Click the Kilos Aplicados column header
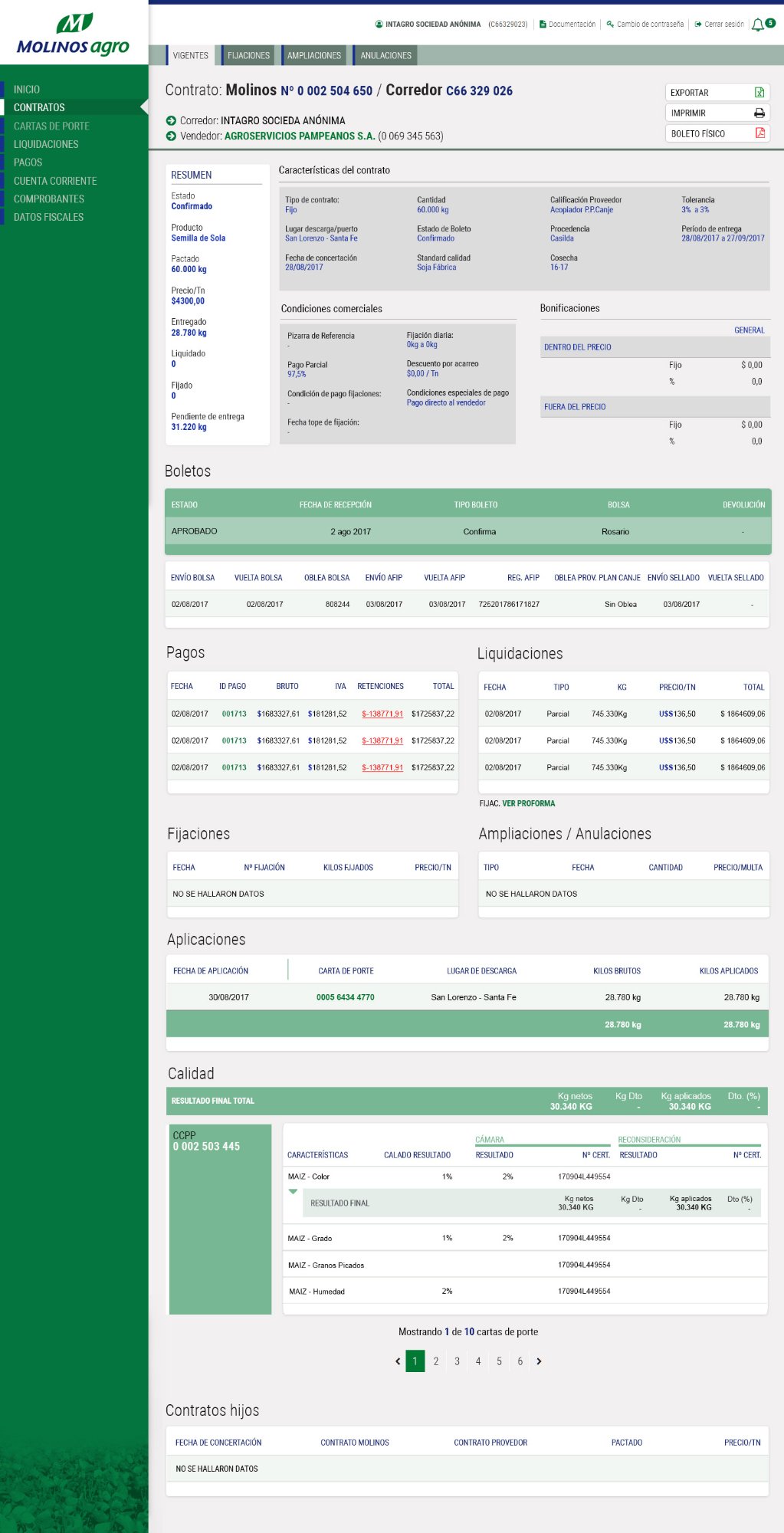This screenshot has width=784, height=1533. [729, 971]
